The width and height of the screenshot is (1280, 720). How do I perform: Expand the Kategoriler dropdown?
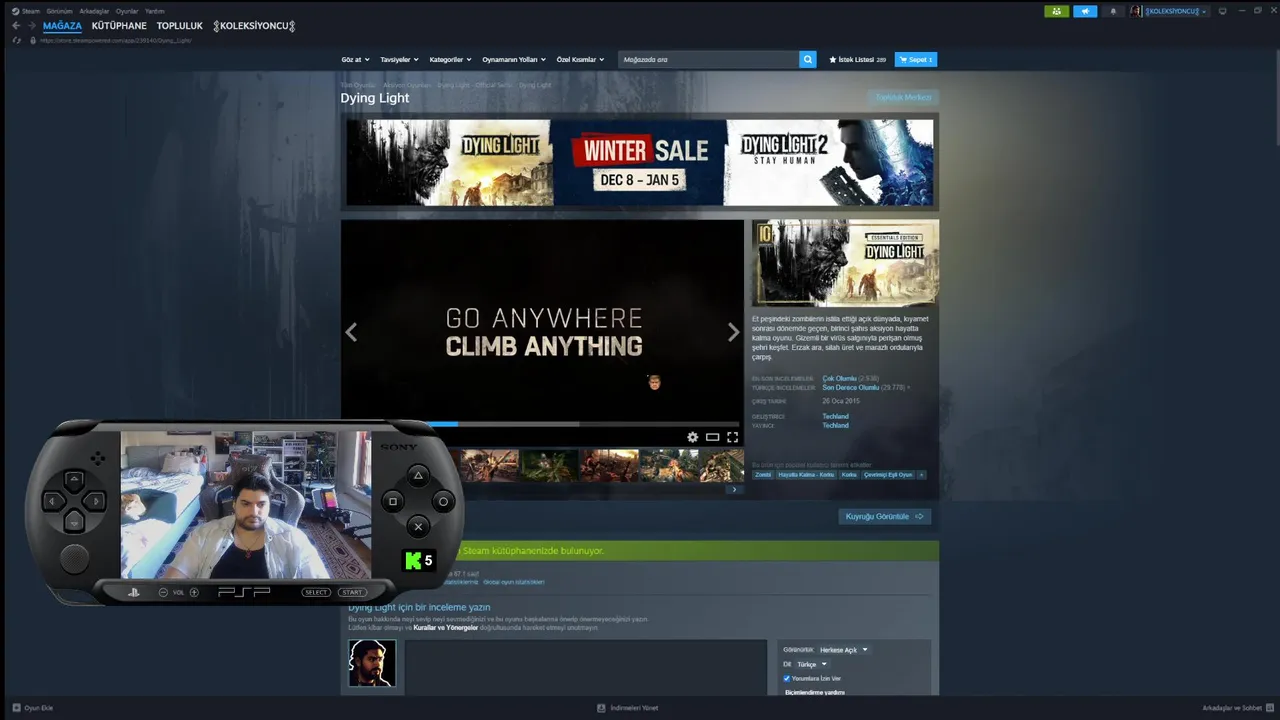point(449,60)
